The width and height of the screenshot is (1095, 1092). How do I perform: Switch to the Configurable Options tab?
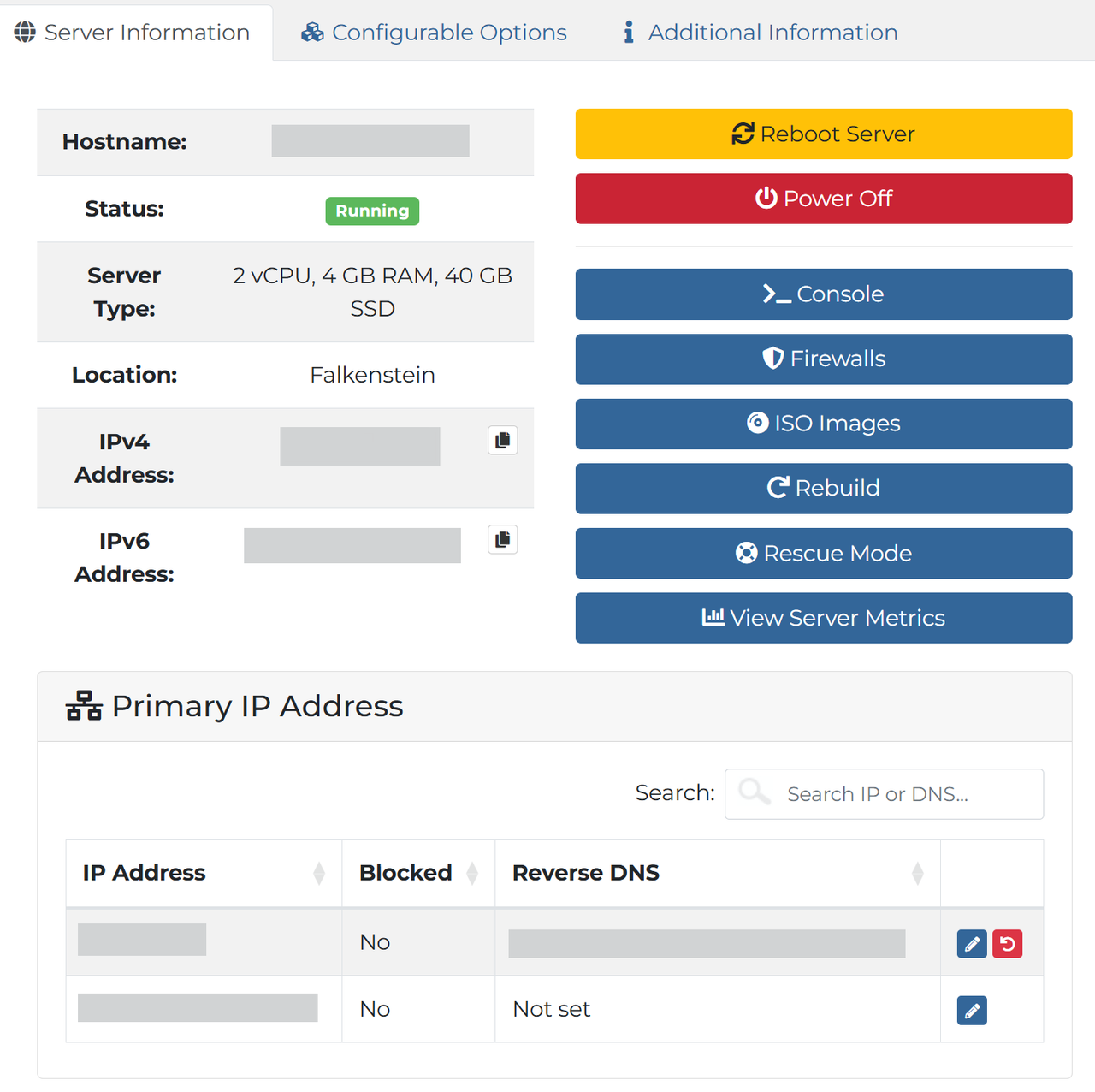(434, 33)
